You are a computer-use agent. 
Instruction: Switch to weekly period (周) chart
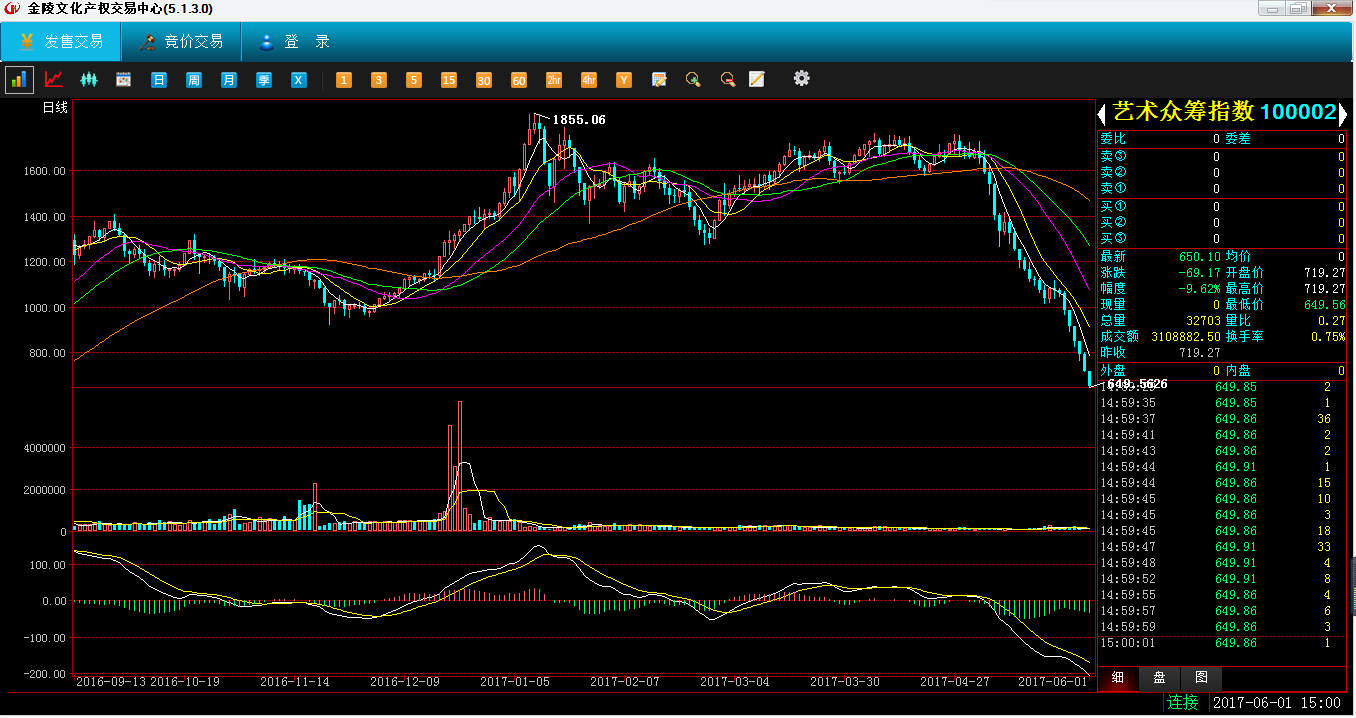(x=194, y=79)
